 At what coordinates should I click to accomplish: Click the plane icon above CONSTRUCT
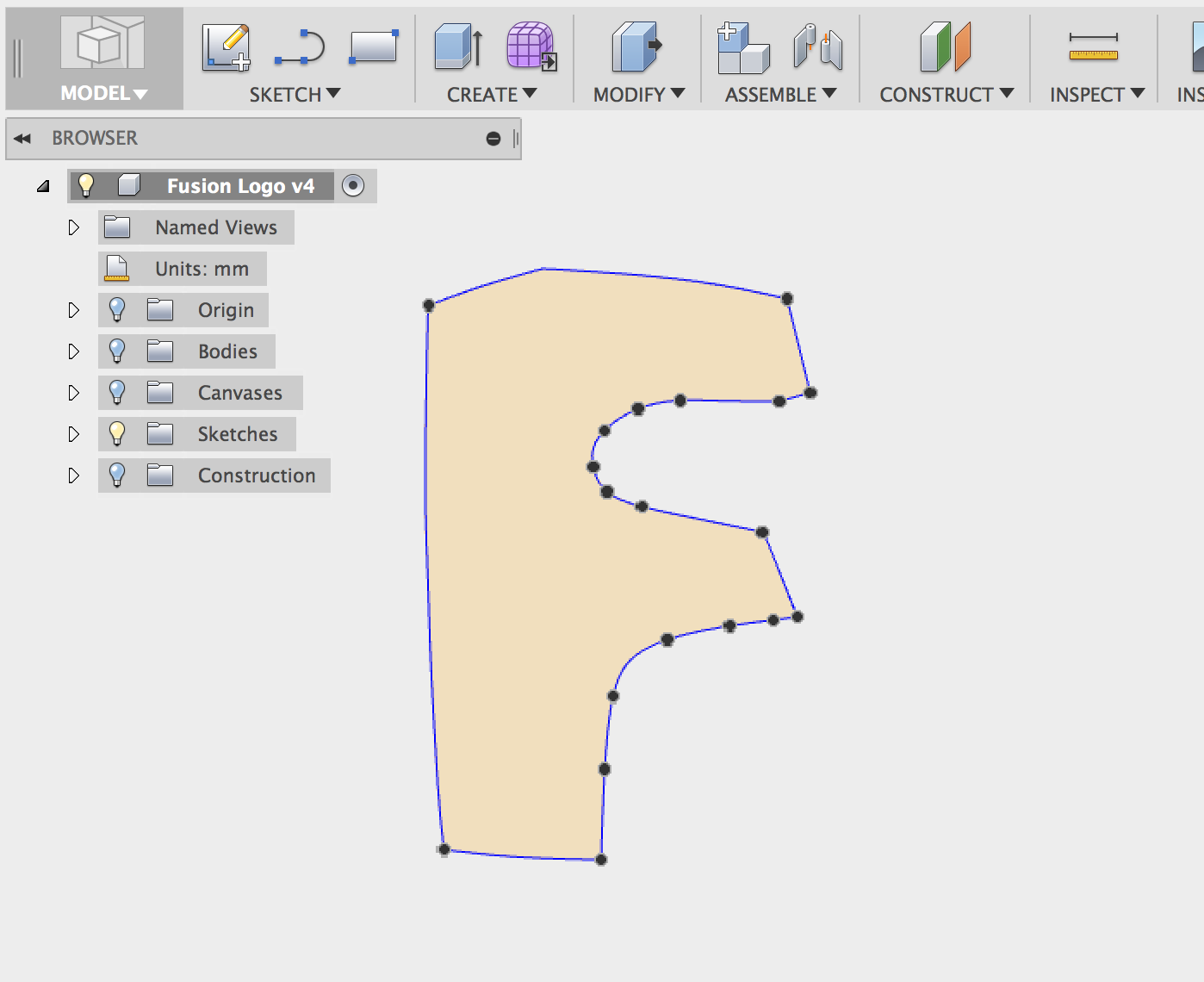point(946,47)
